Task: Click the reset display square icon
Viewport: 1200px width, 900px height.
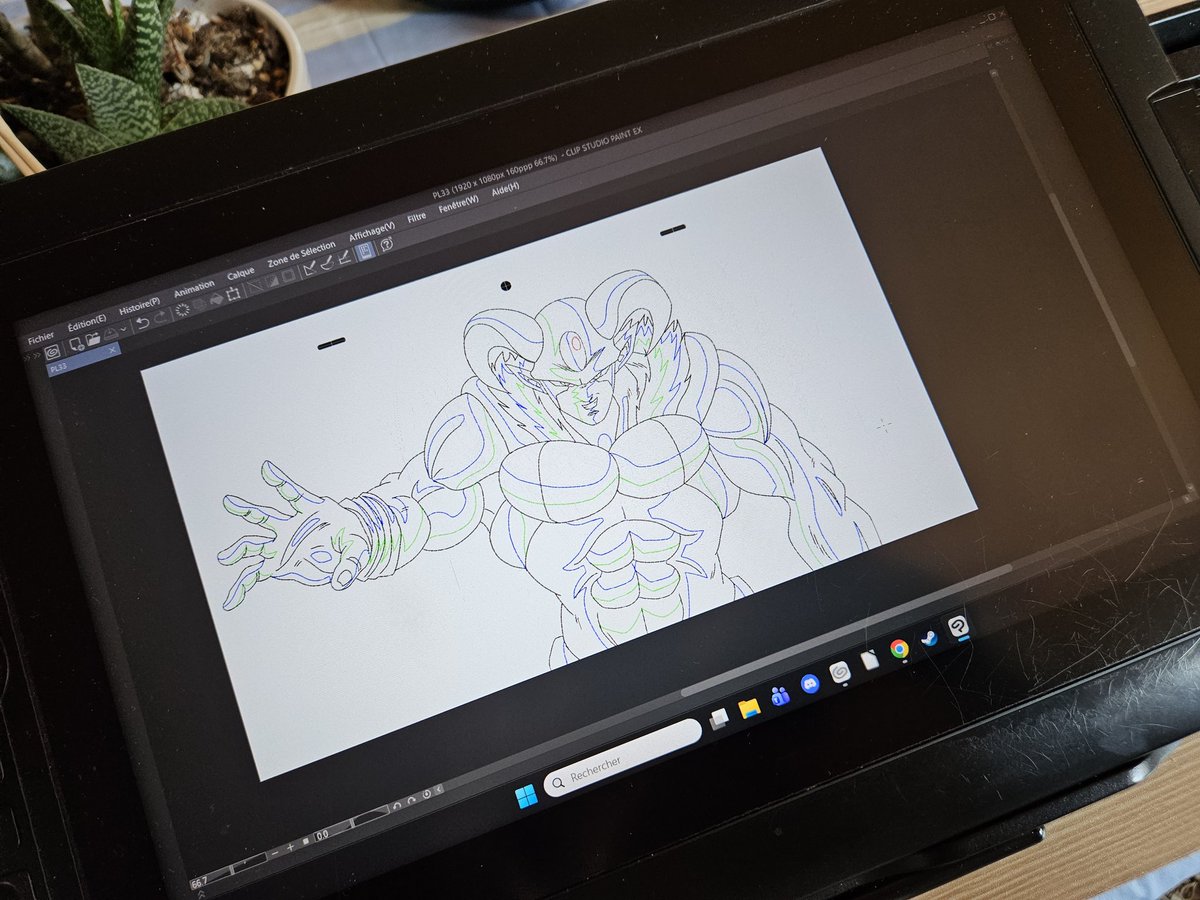Action: click(306, 841)
